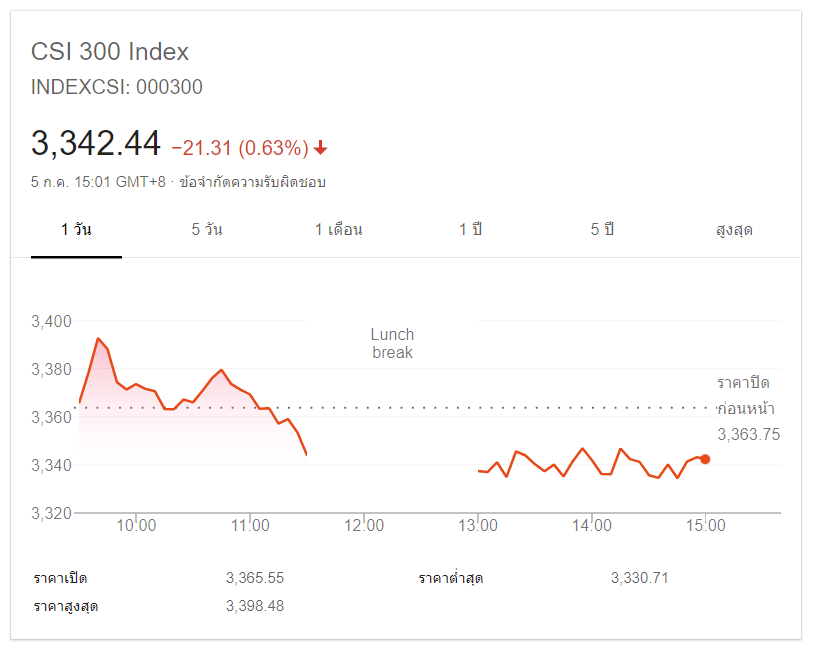Switch to the 5 วัน tab

coord(207,230)
